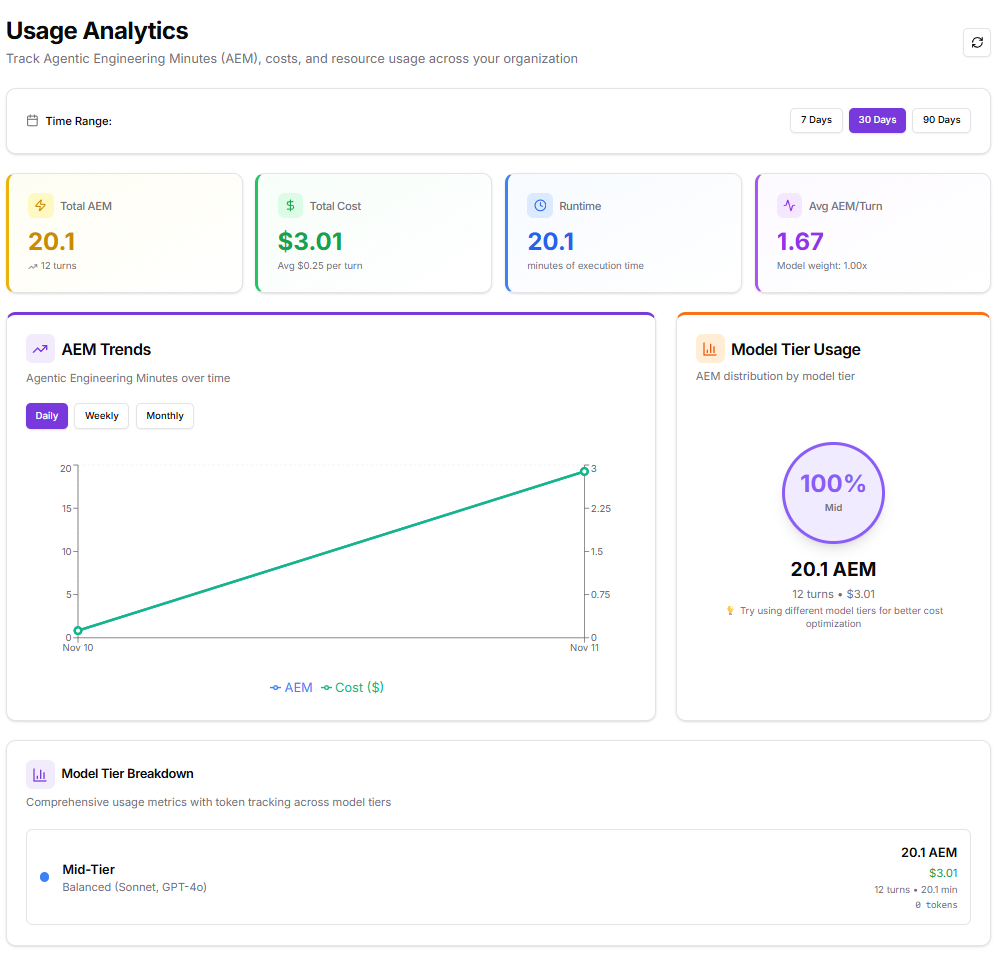Switch the trends chart to Monthly view
Screen dimensions: 1000x956
coord(164,415)
